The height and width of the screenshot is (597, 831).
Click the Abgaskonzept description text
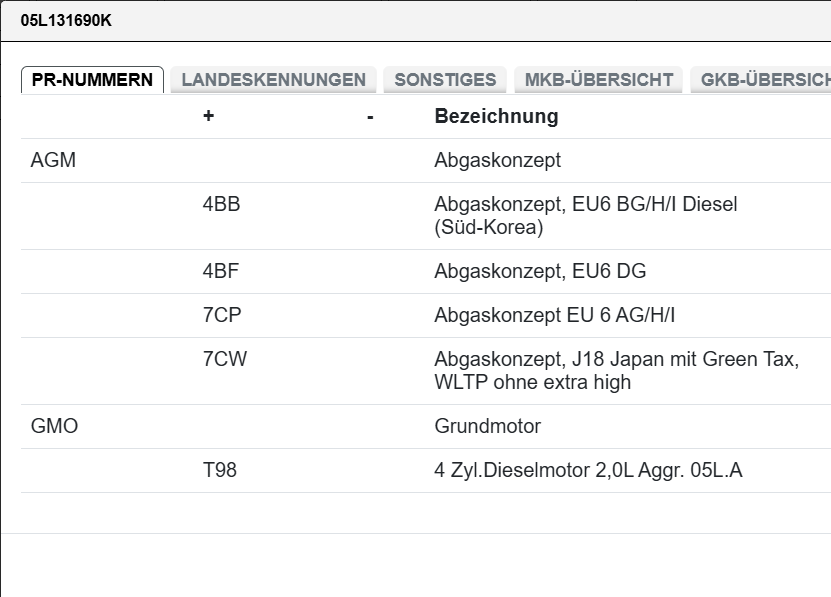click(x=497, y=160)
